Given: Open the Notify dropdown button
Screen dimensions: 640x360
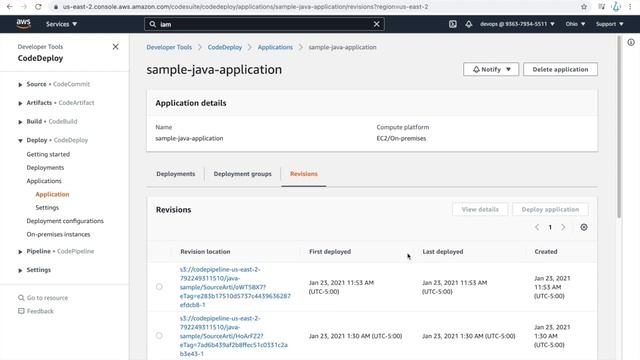Looking at the screenshot, I should tap(491, 69).
